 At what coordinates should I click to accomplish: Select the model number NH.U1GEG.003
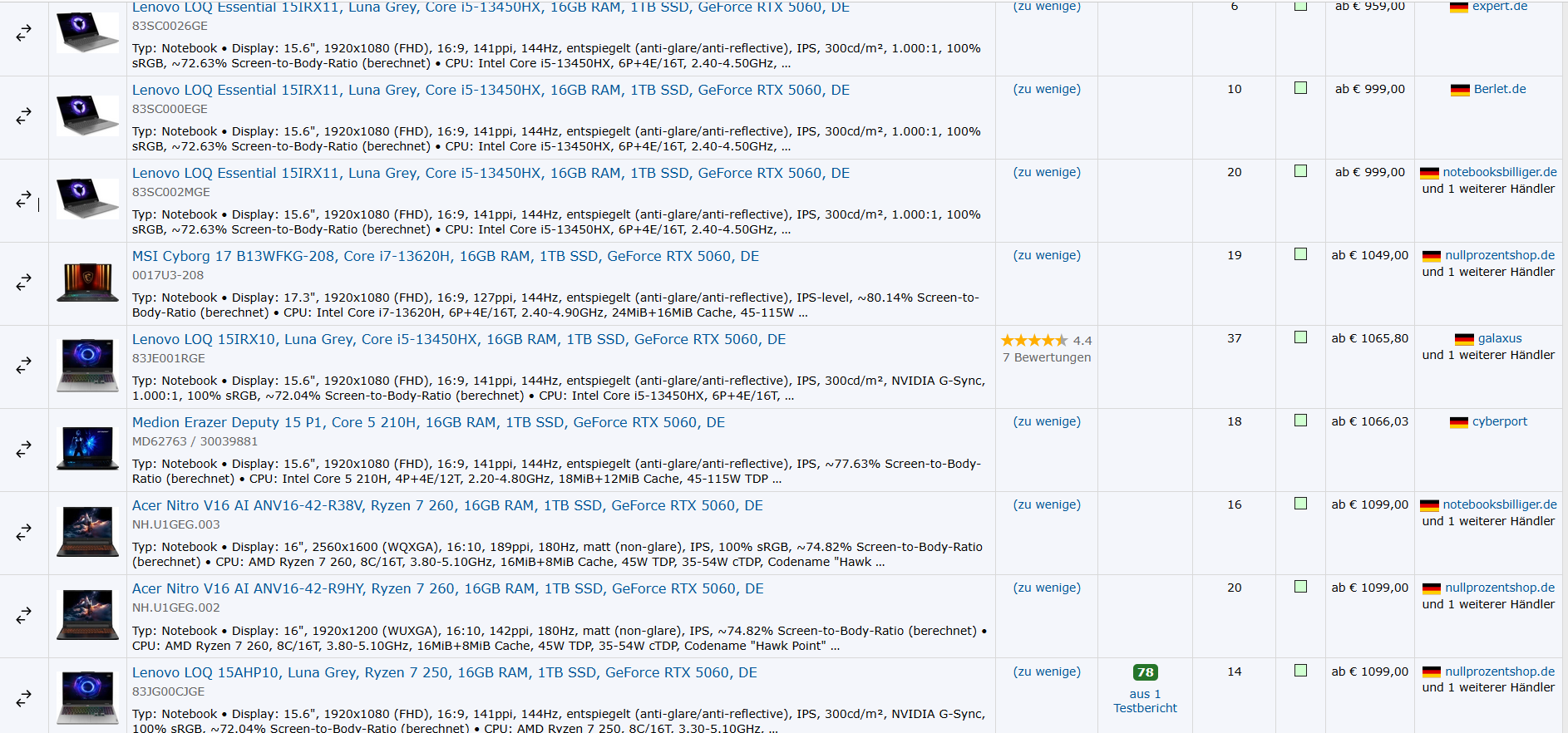pos(176,524)
